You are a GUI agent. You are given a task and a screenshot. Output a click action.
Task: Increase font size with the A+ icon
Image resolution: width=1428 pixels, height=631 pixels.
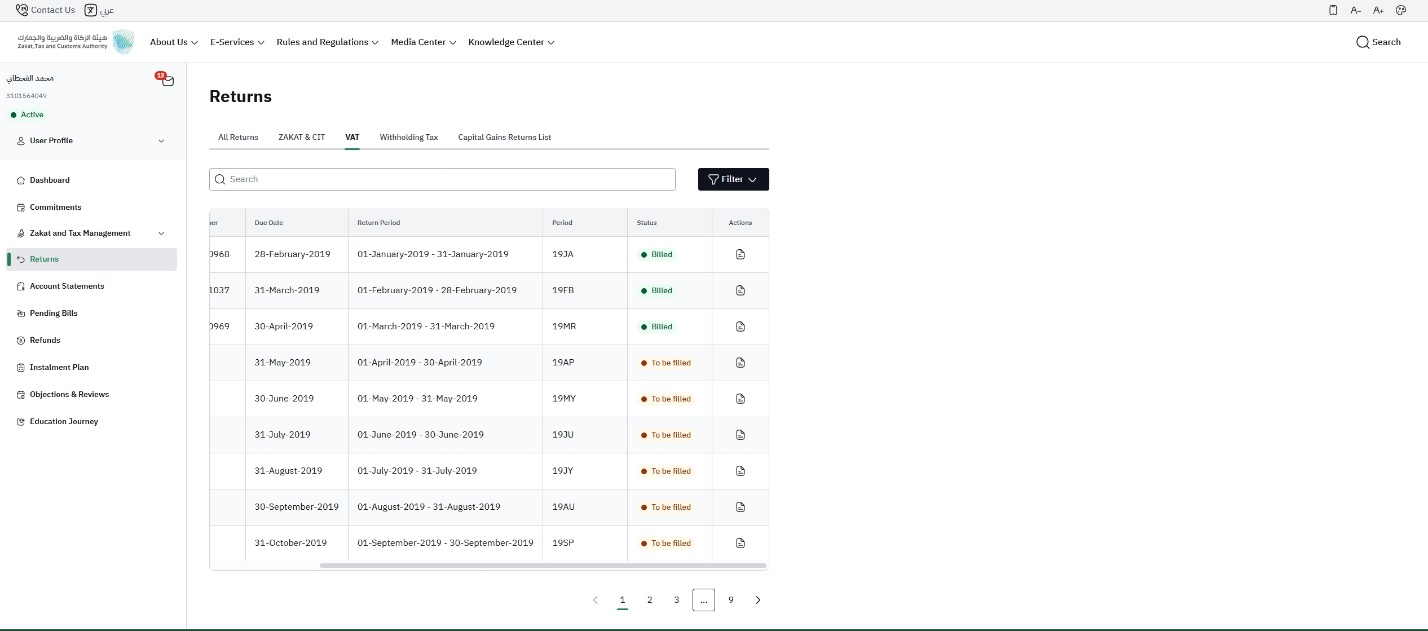tap(1378, 10)
